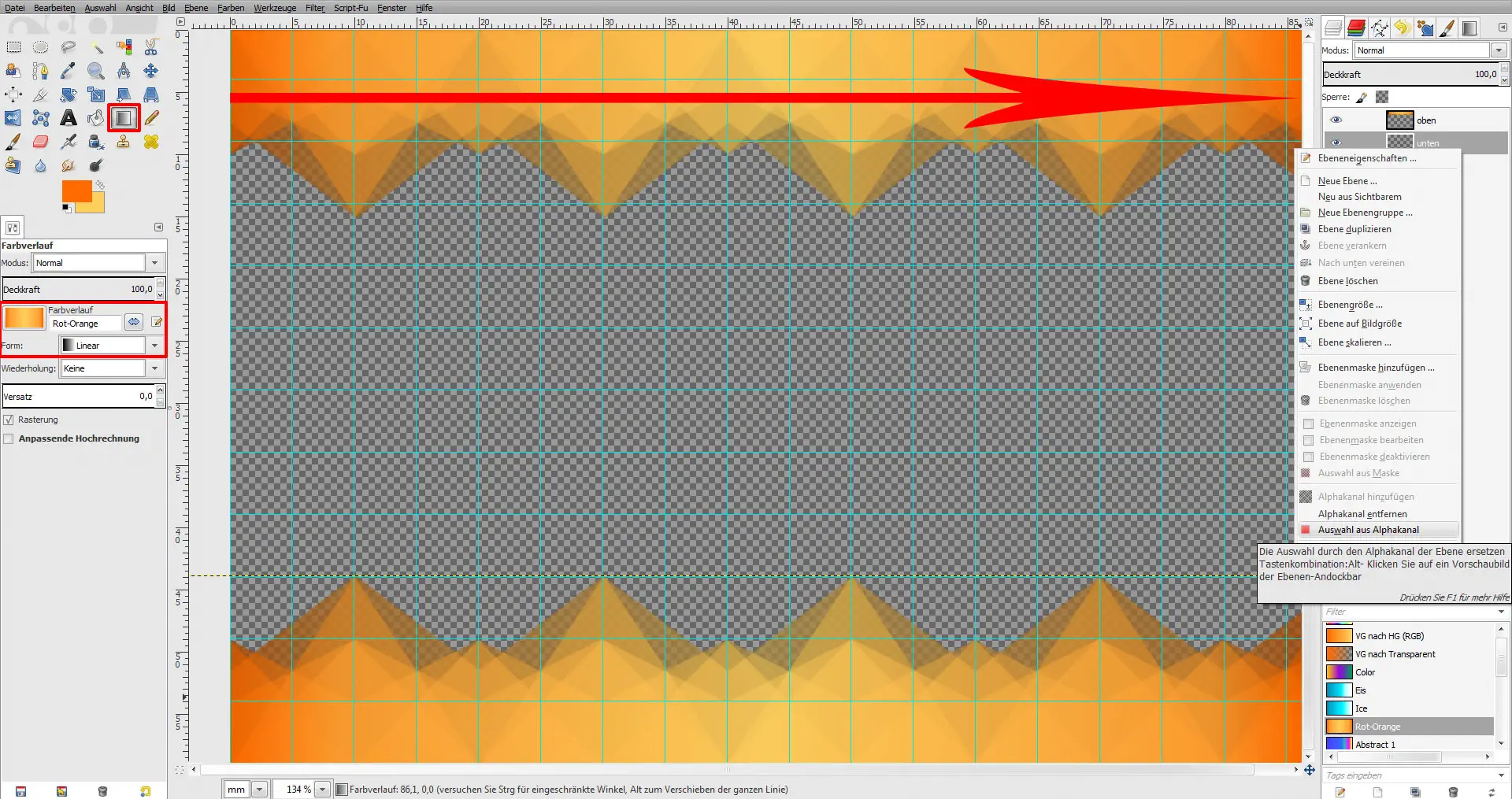Hide the 'oben' layer
The image size is (1512, 799).
[x=1336, y=120]
